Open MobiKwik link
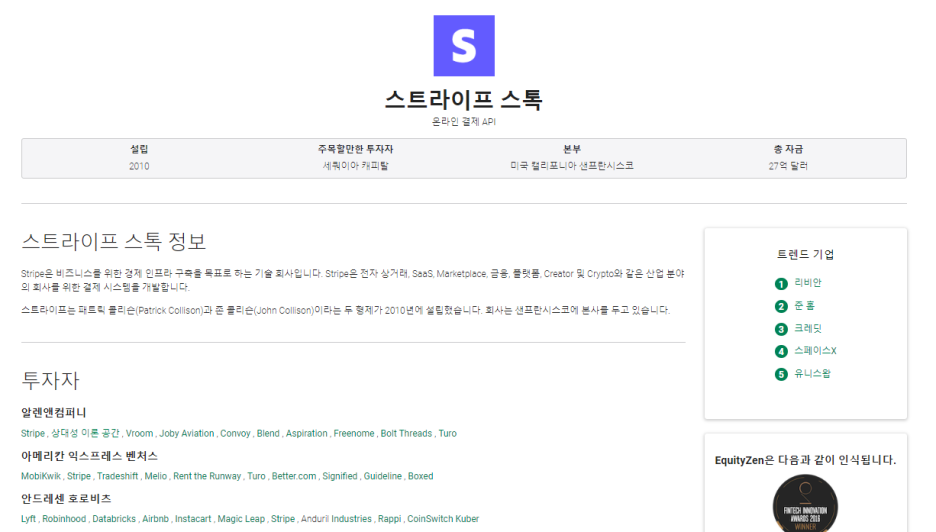 pos(41,476)
